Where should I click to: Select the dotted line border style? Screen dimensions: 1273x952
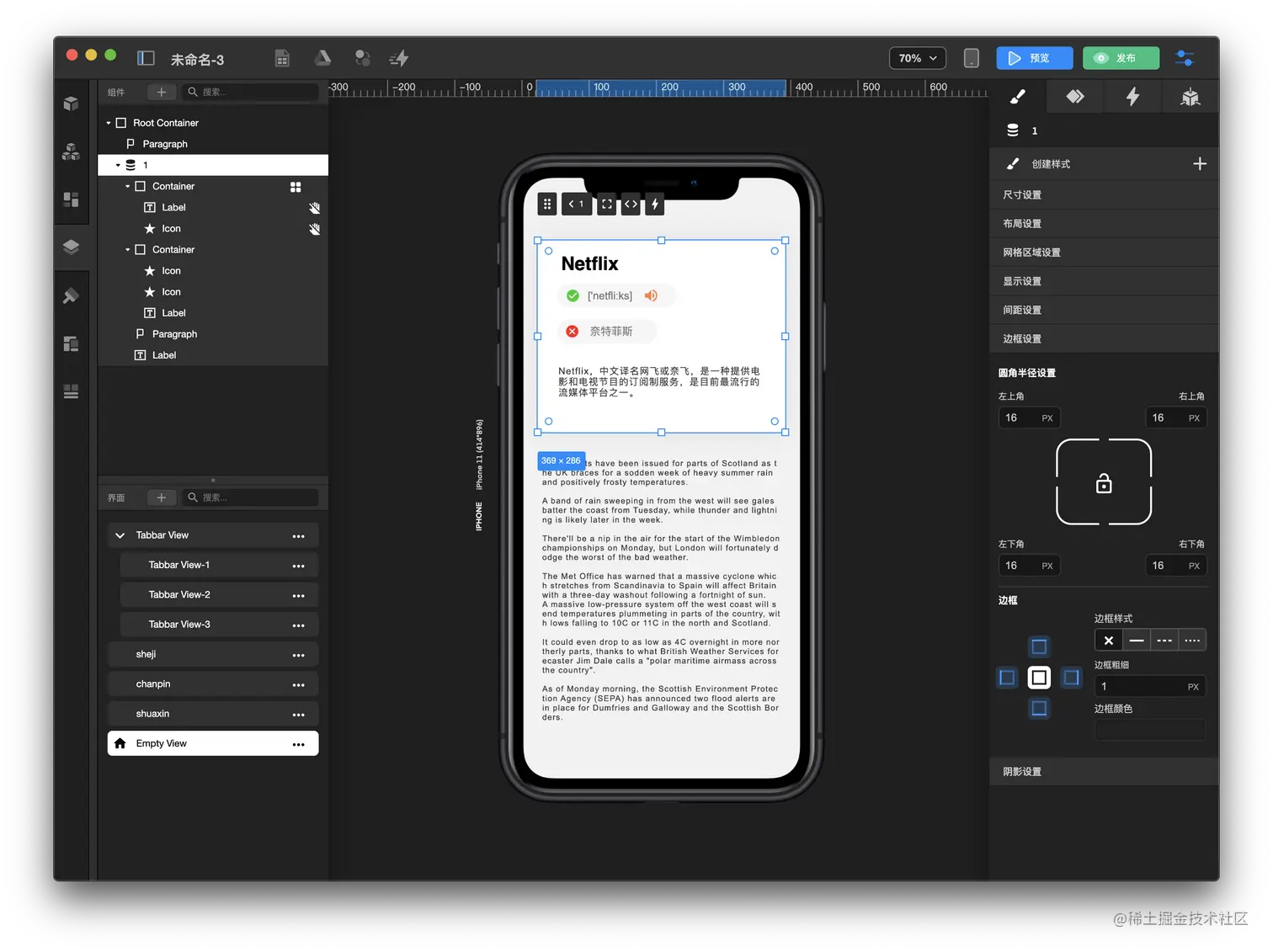[x=1192, y=641]
